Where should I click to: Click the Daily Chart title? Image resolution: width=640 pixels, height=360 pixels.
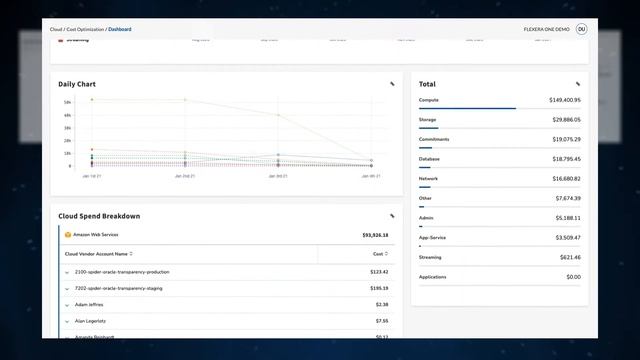(77, 84)
